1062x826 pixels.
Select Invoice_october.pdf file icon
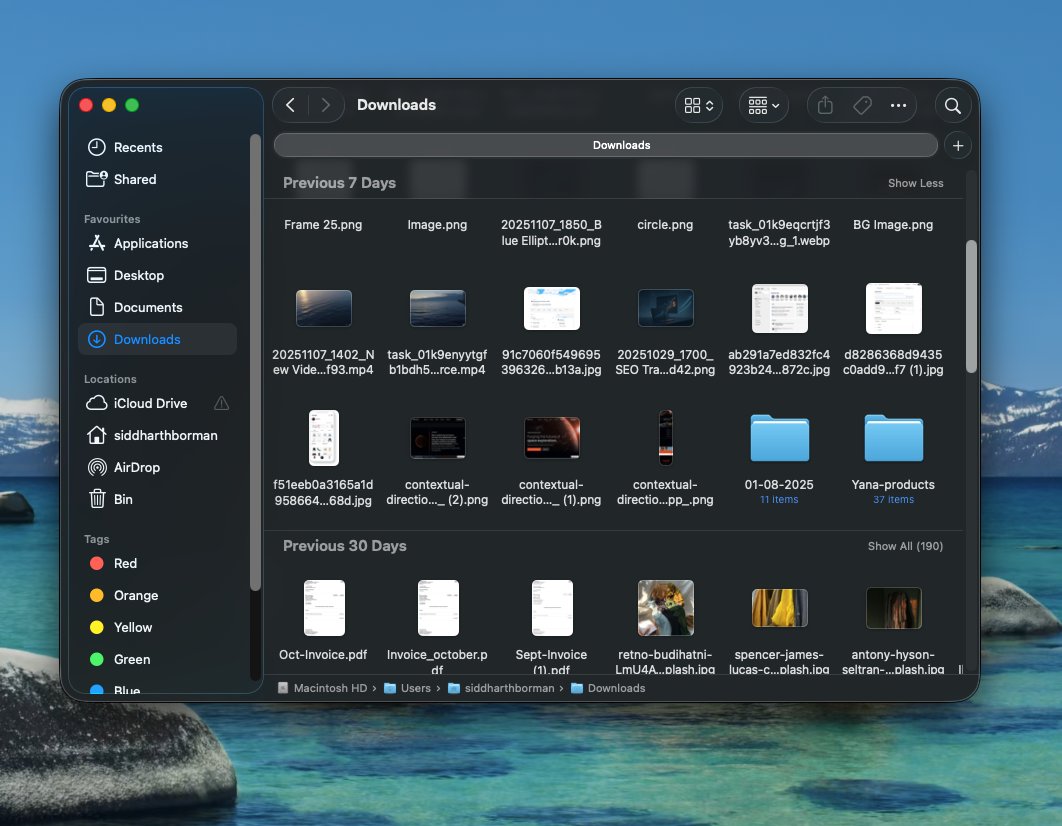click(438, 607)
